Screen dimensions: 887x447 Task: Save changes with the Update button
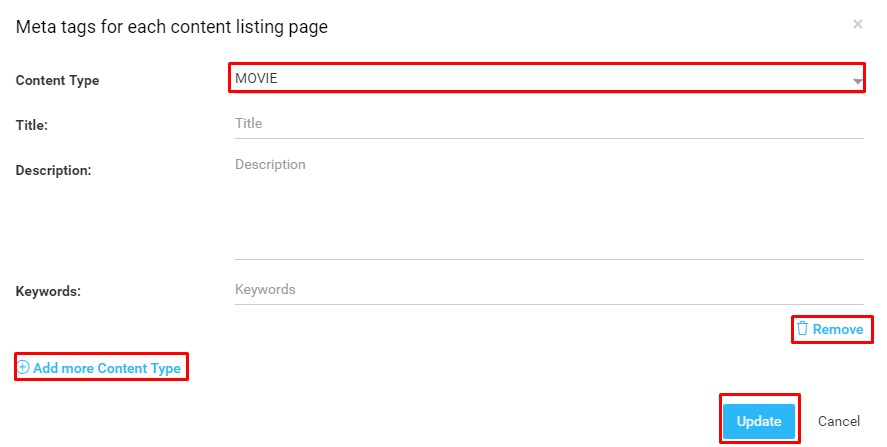(759, 421)
